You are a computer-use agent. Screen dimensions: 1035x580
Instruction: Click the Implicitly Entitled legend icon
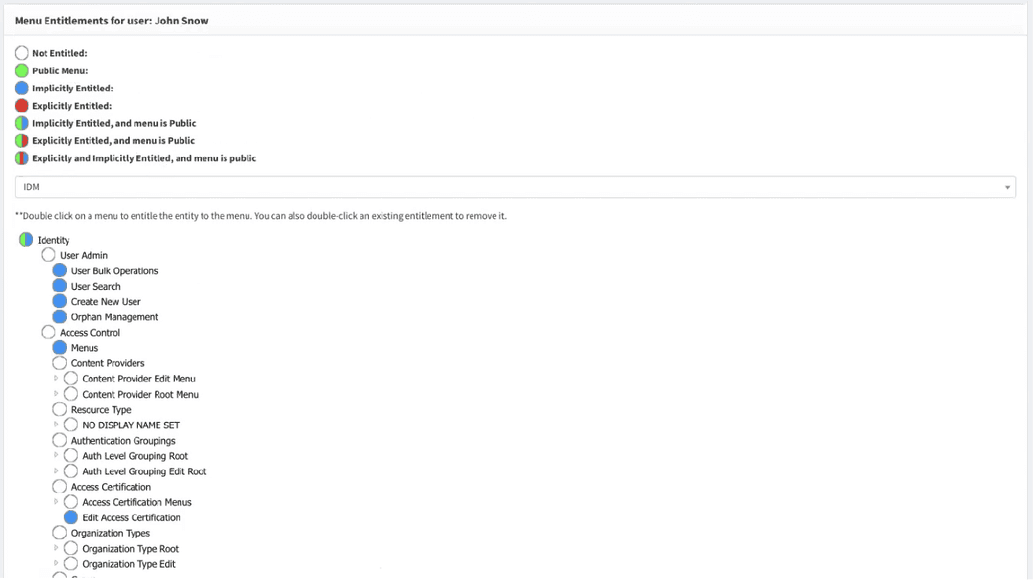pos(21,88)
